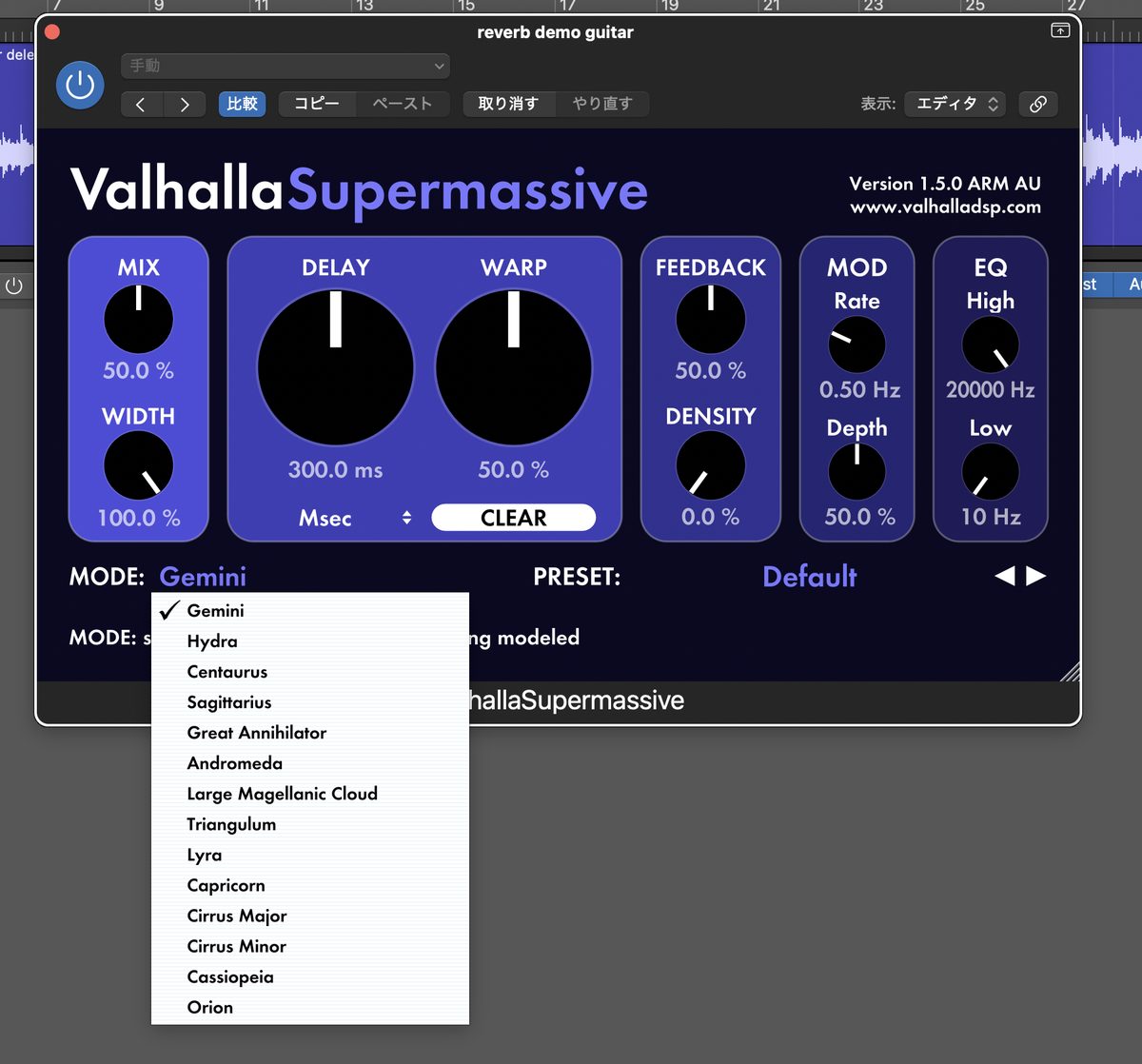Click the 300.0 ms delay value
This screenshot has width=1142, height=1064.
(x=335, y=469)
